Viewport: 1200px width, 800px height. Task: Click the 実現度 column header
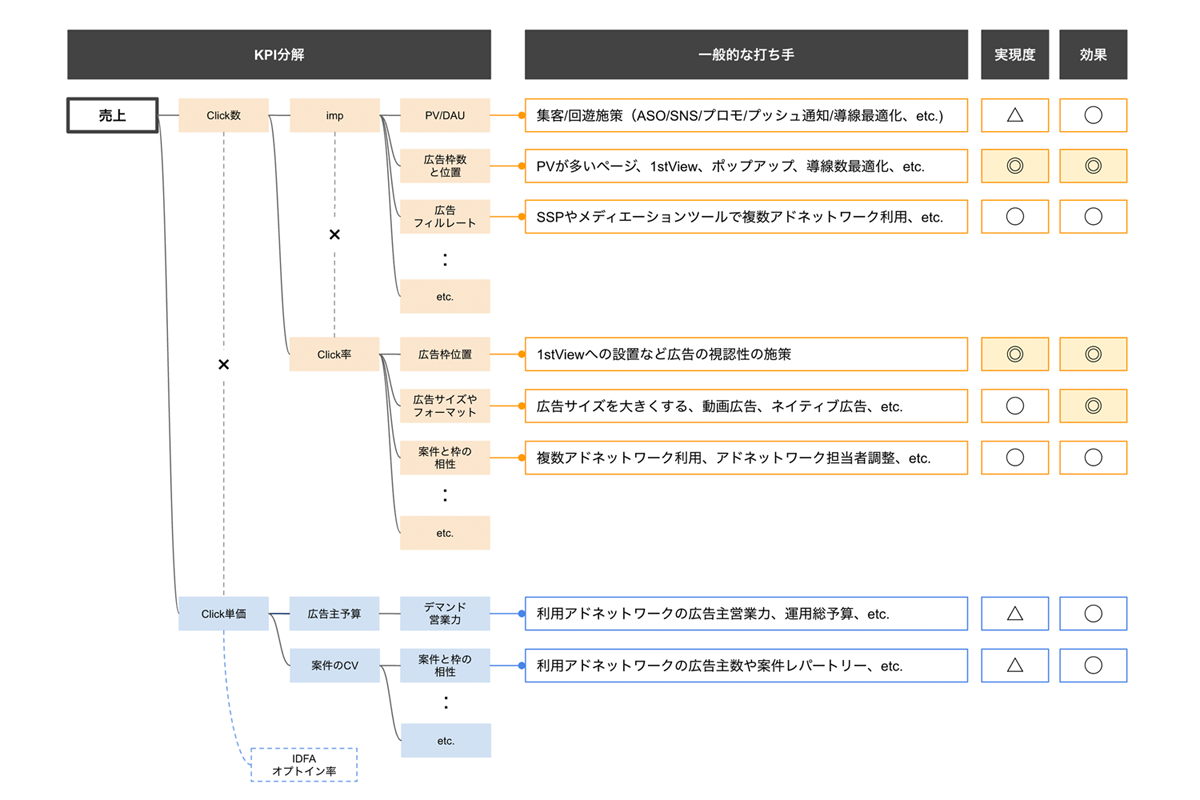[1014, 55]
